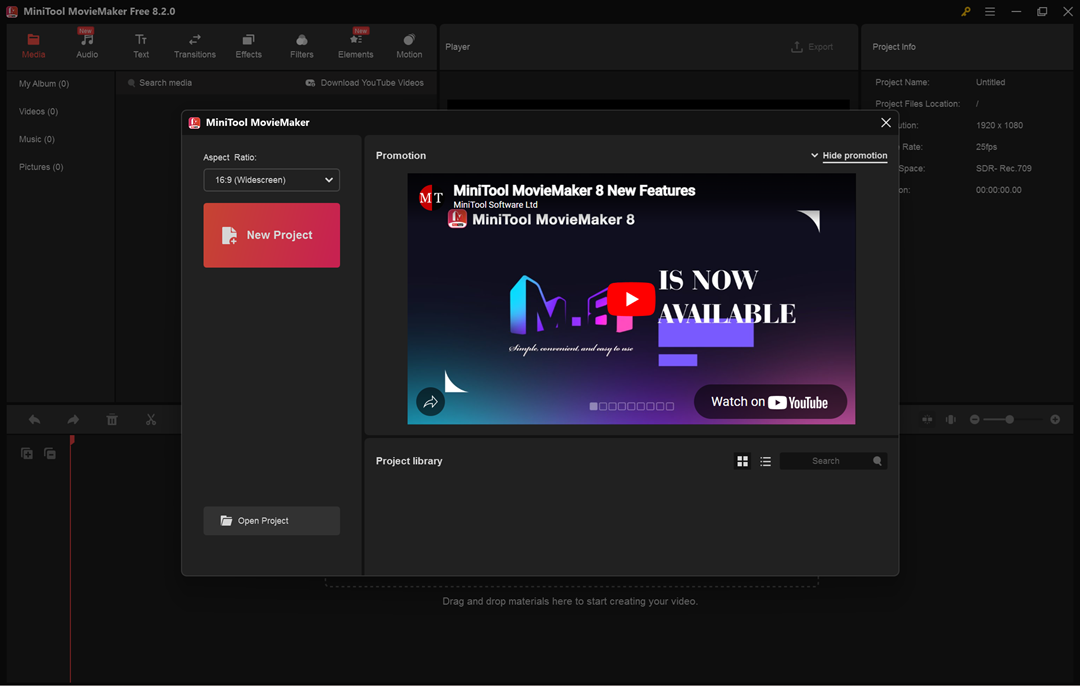The image size is (1080, 686).
Task: Click the key upgrade icon in title bar
Action: click(966, 11)
